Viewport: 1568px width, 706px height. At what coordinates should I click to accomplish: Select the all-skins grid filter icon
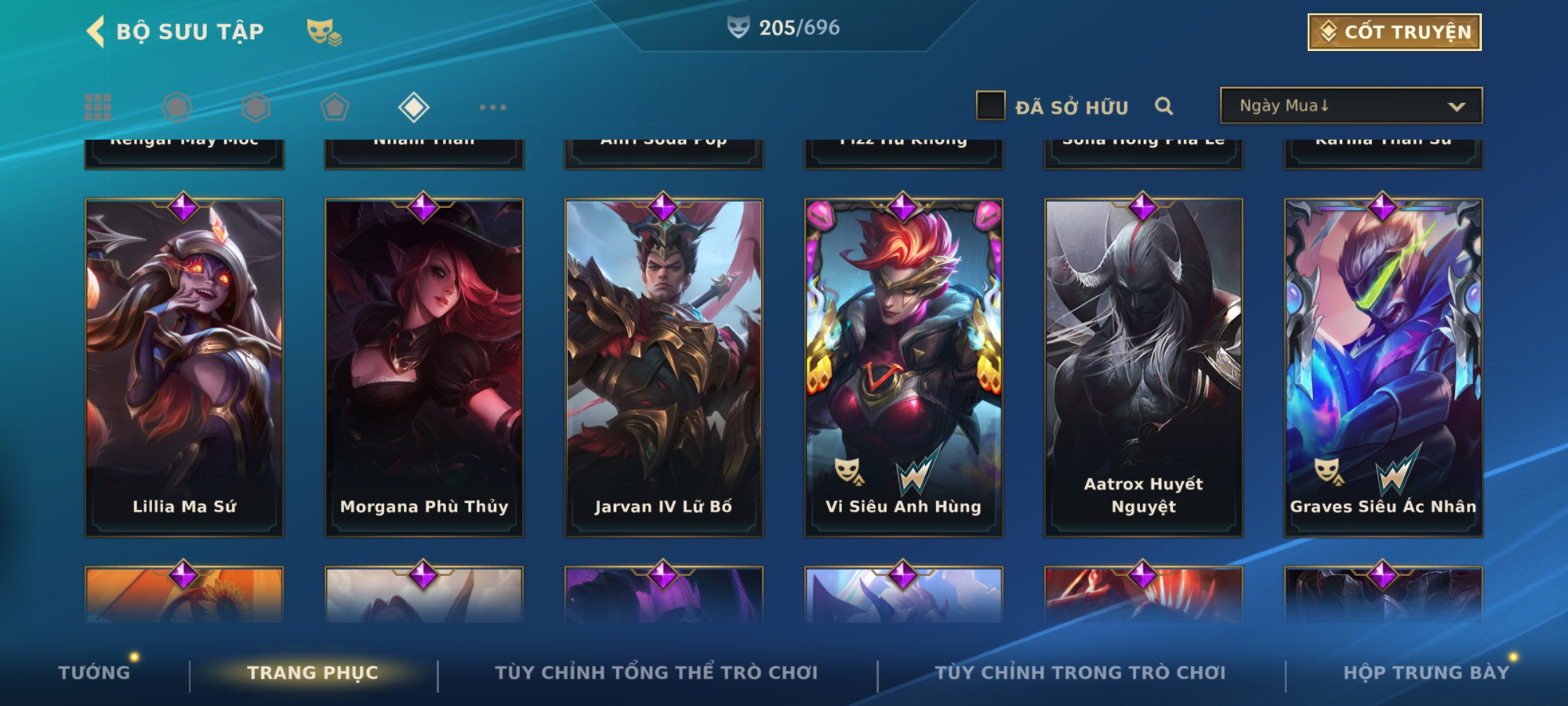tap(98, 107)
